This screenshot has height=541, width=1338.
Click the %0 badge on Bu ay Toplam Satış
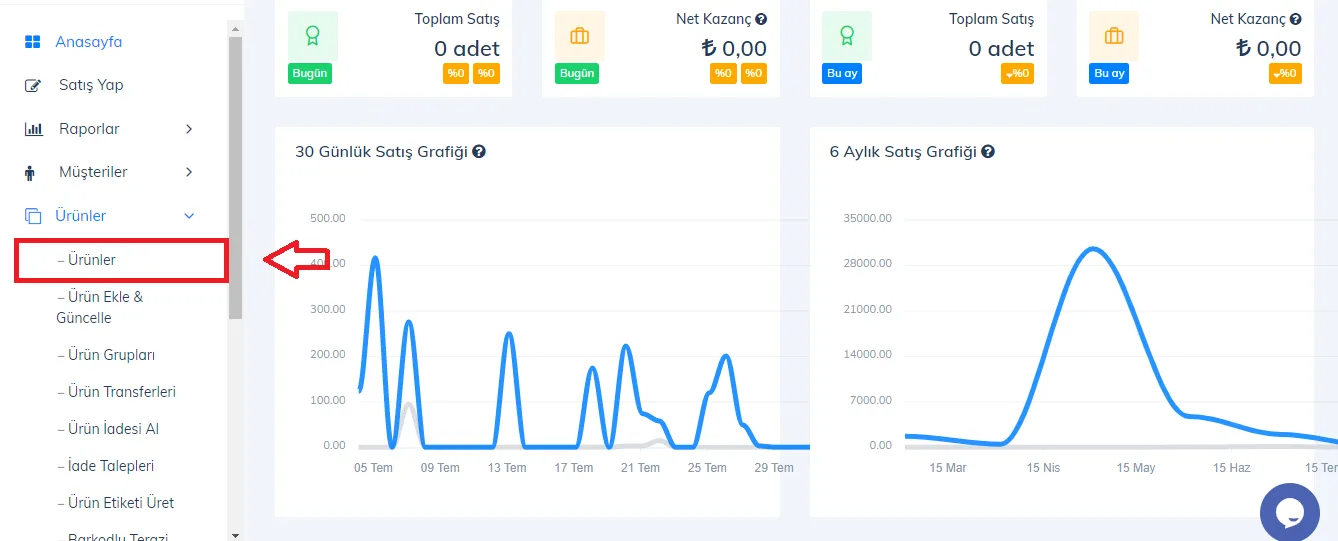[1018, 74]
